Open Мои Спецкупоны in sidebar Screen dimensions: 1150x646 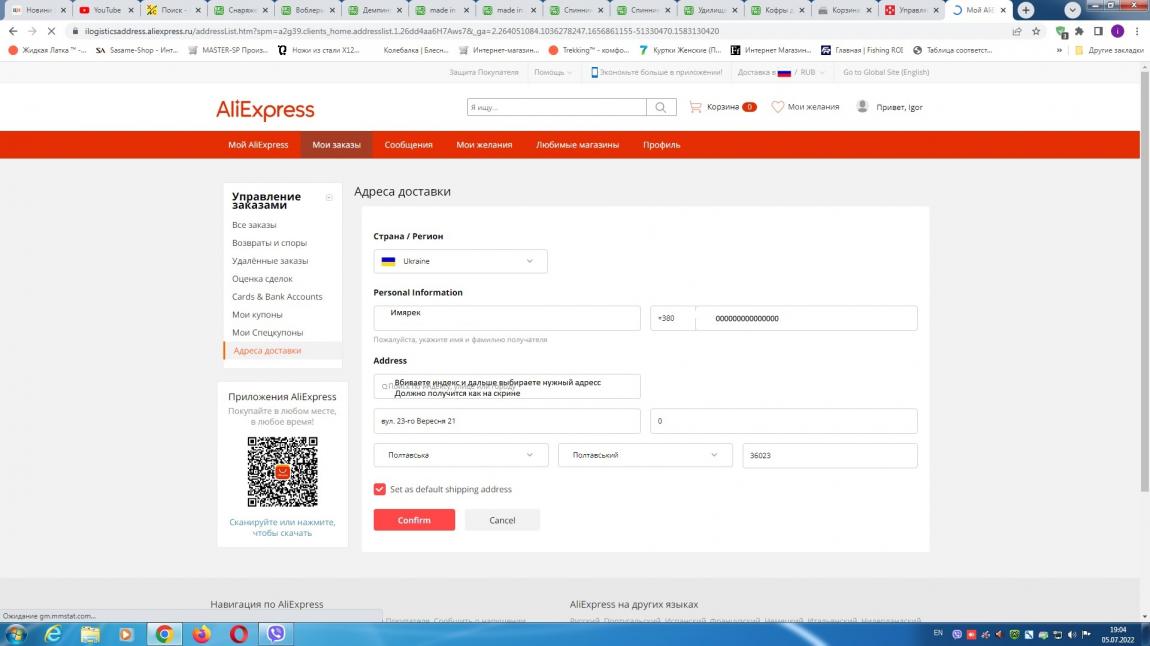pyautogui.click(x=267, y=333)
